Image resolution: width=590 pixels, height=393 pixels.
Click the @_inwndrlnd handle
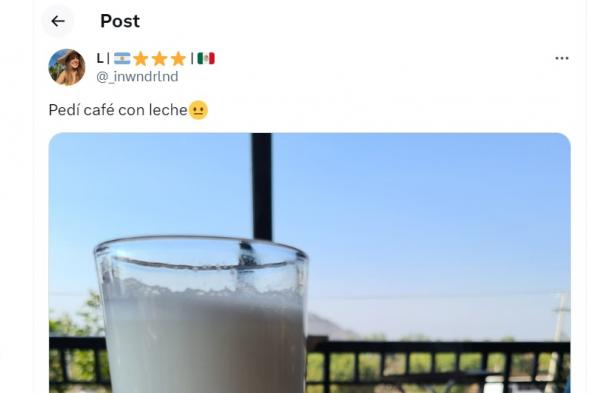click(137, 77)
